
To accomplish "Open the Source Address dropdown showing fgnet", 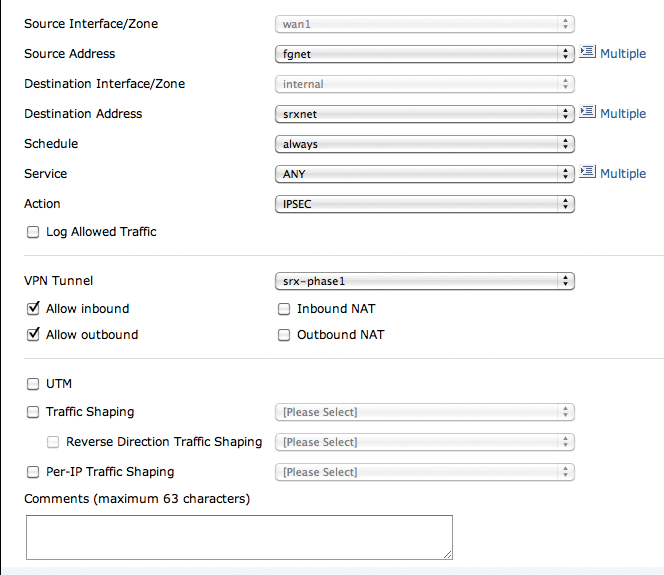I will click(424, 54).
